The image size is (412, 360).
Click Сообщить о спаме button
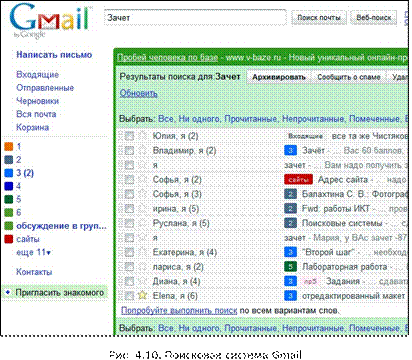point(349,77)
